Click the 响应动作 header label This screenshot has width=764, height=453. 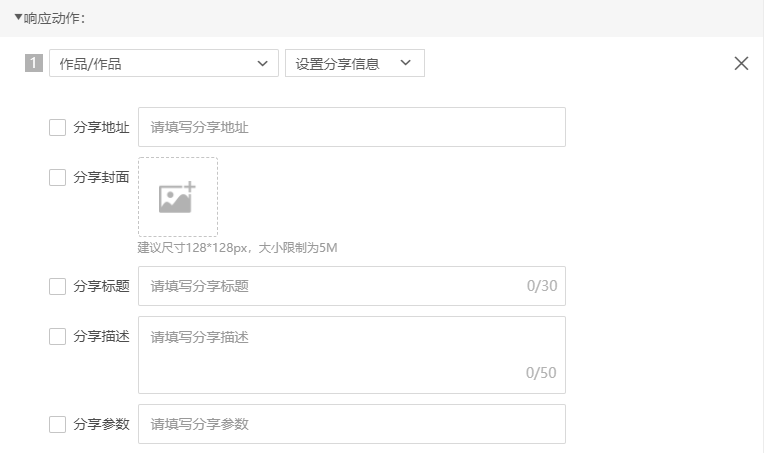coord(54,19)
